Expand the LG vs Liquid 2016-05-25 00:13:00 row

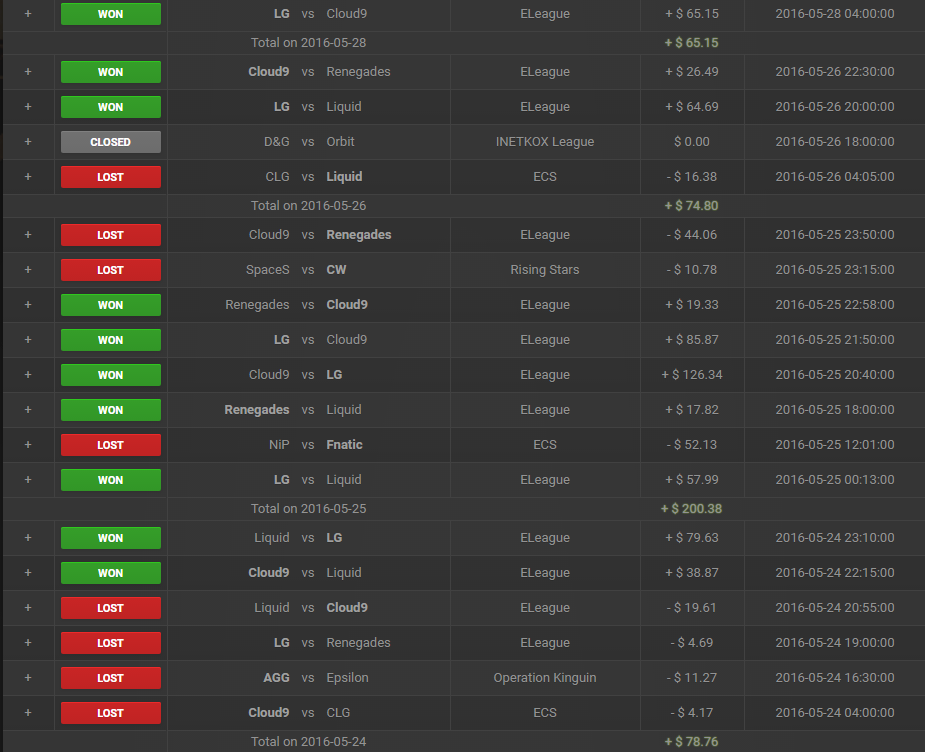[x=28, y=480]
